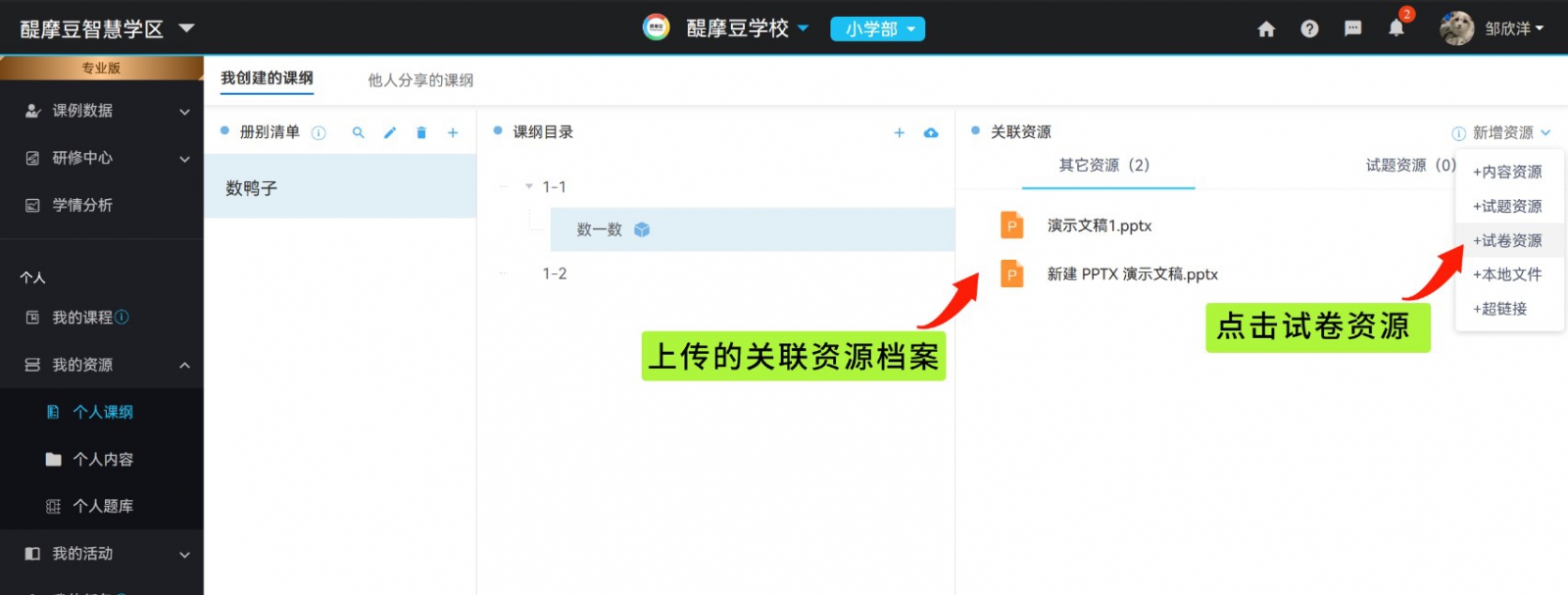Screen dimensions: 1568x595
Task: Click the search icon in 册别清单 panel
Action: pos(359,133)
